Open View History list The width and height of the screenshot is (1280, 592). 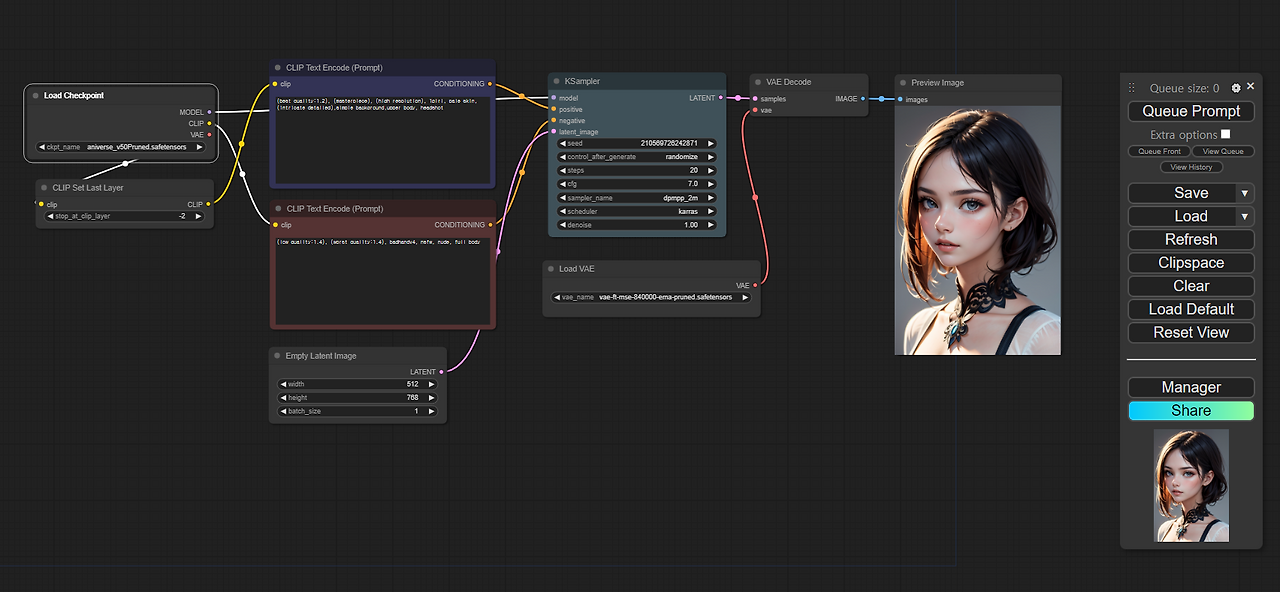coord(1191,167)
